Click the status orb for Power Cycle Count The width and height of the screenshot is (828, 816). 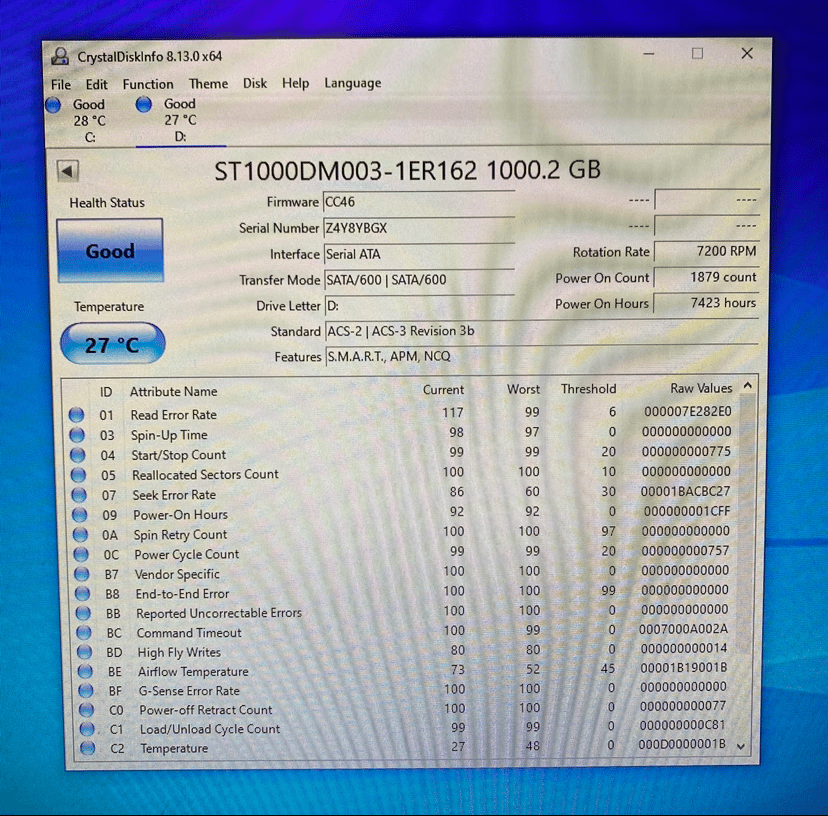81,554
